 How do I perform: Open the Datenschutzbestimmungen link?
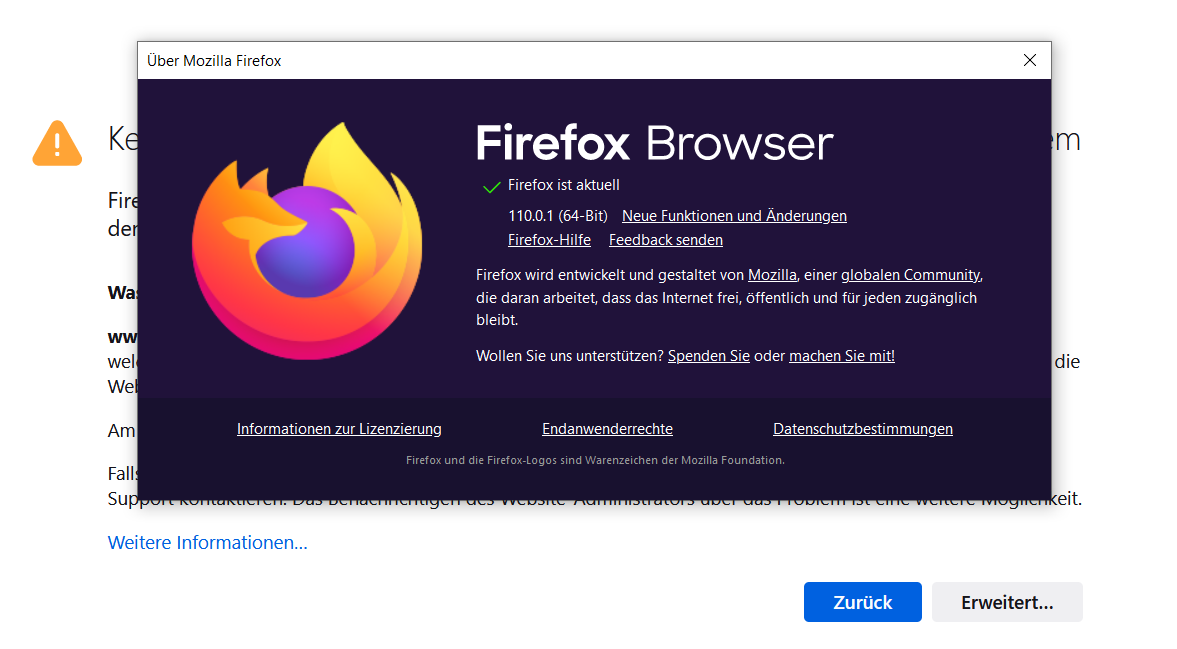coord(863,429)
